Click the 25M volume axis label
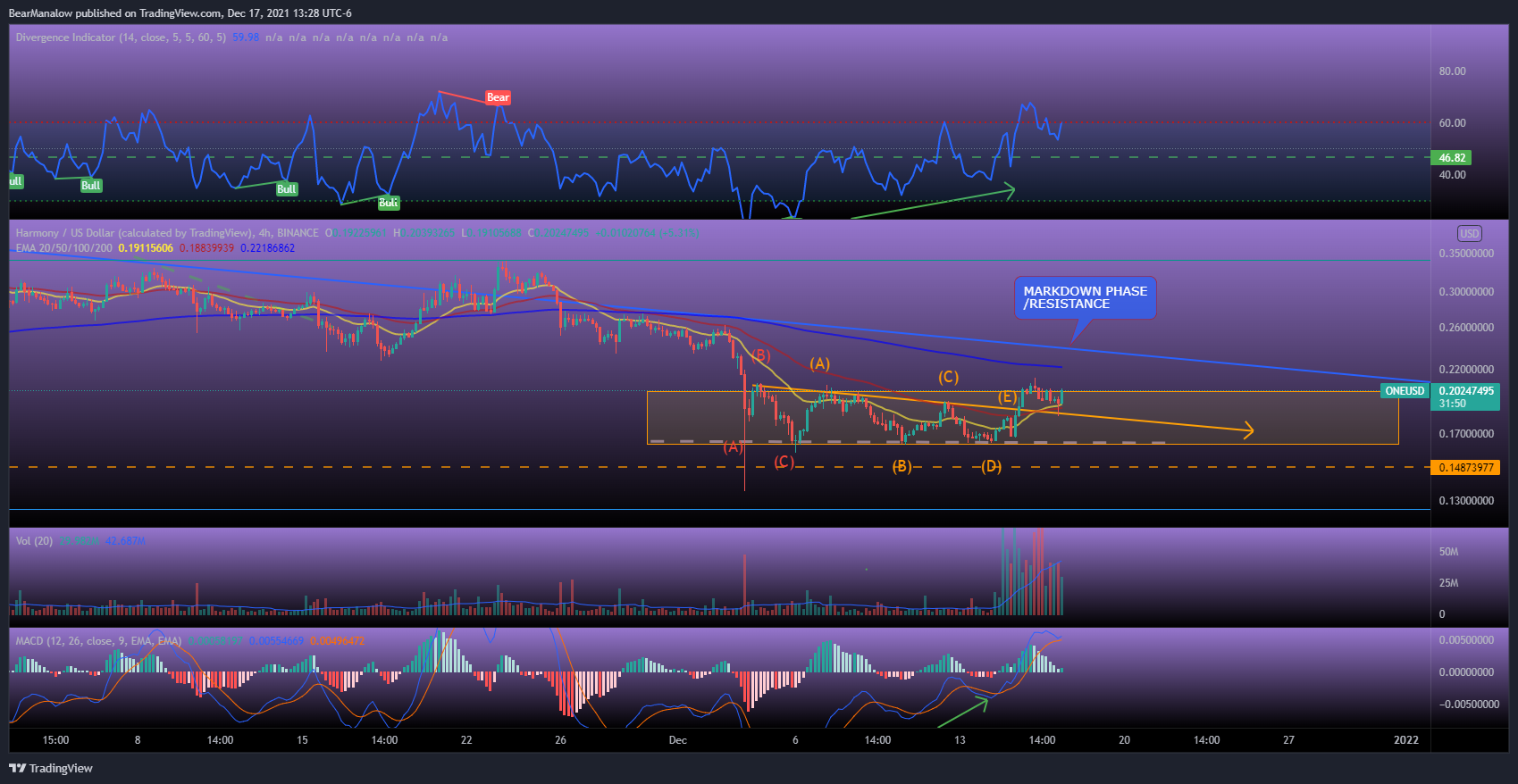 click(1448, 583)
